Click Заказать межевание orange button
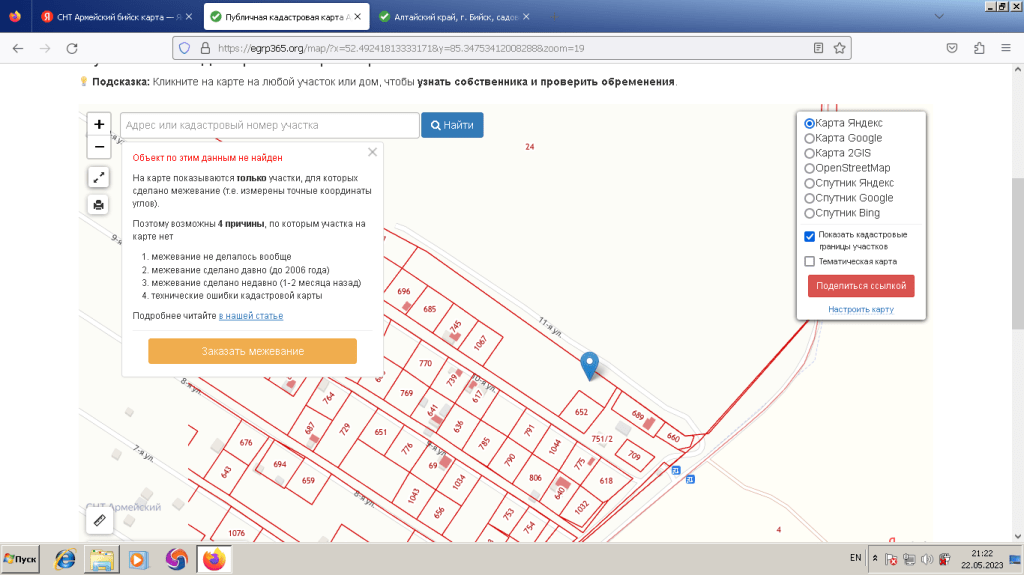This screenshot has width=1024, height=575. click(252, 351)
